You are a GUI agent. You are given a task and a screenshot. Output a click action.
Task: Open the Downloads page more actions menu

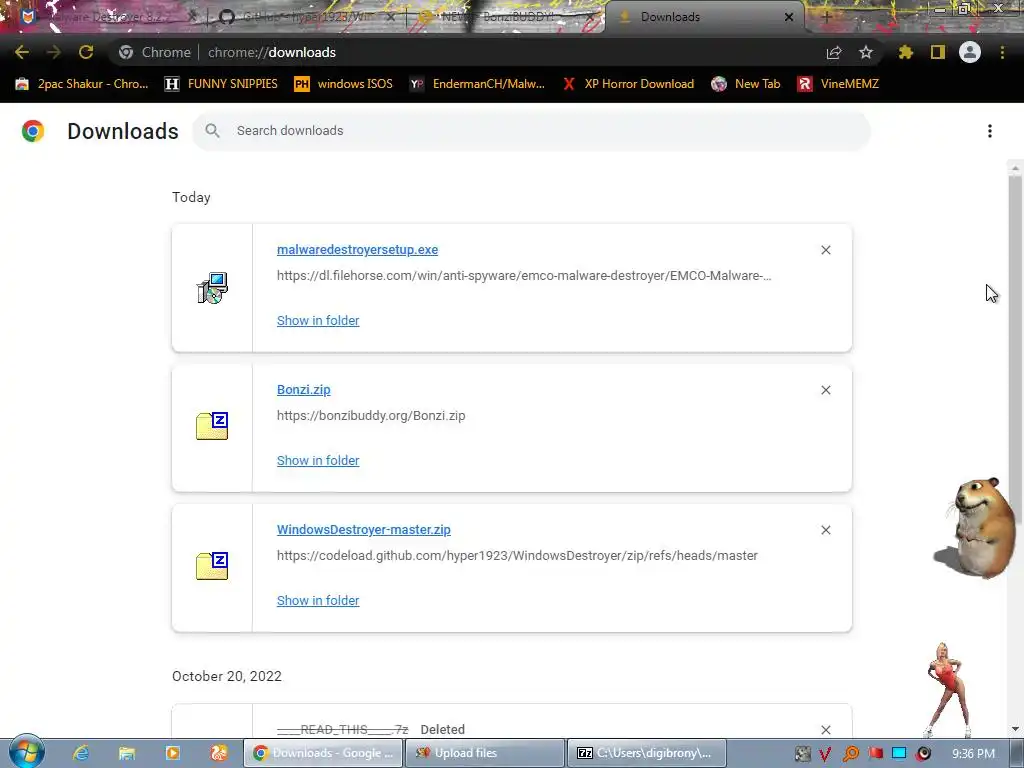click(x=990, y=131)
